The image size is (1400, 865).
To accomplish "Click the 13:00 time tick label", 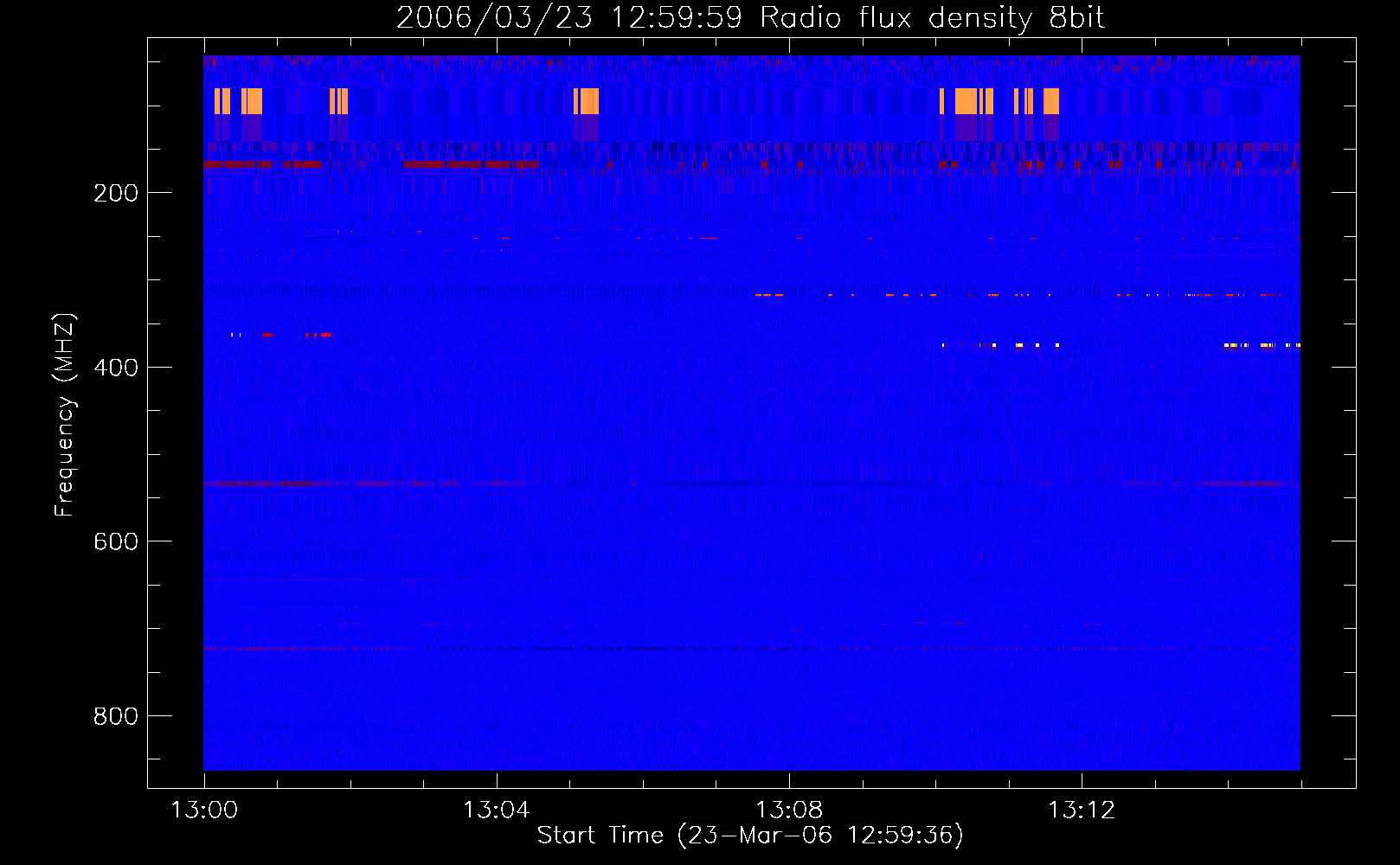I will point(204,811).
